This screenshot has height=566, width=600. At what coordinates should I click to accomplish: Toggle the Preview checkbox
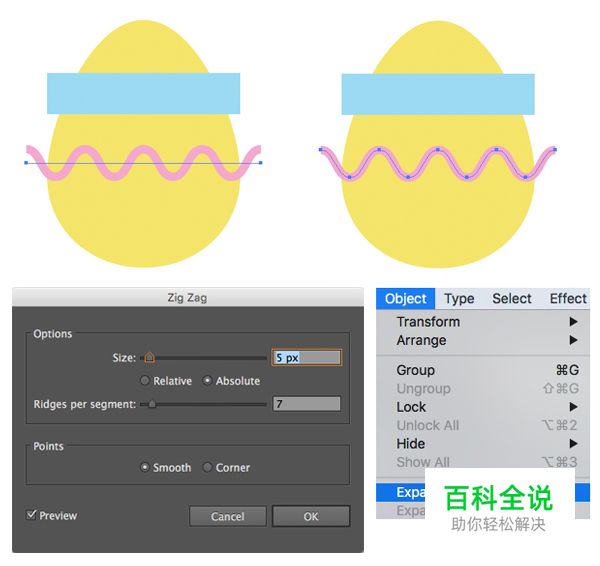[x=32, y=515]
